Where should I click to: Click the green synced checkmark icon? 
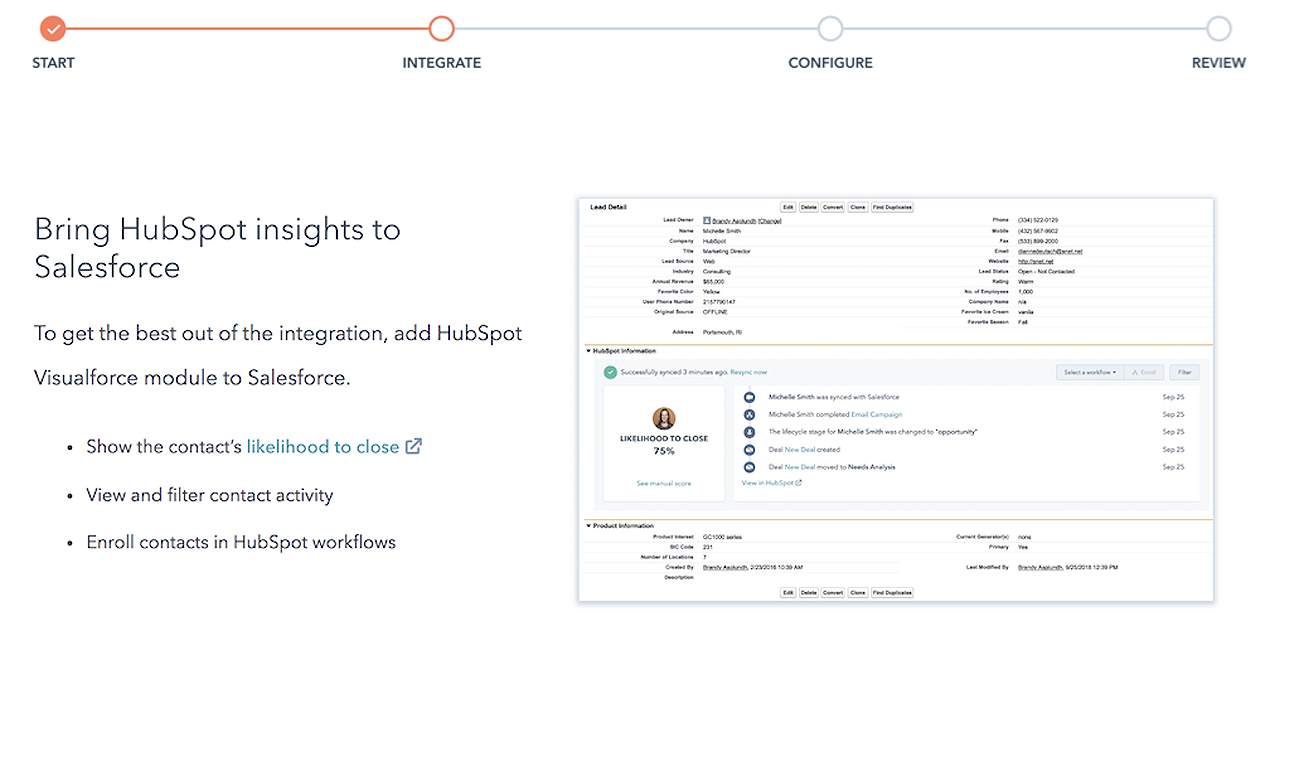(x=610, y=372)
